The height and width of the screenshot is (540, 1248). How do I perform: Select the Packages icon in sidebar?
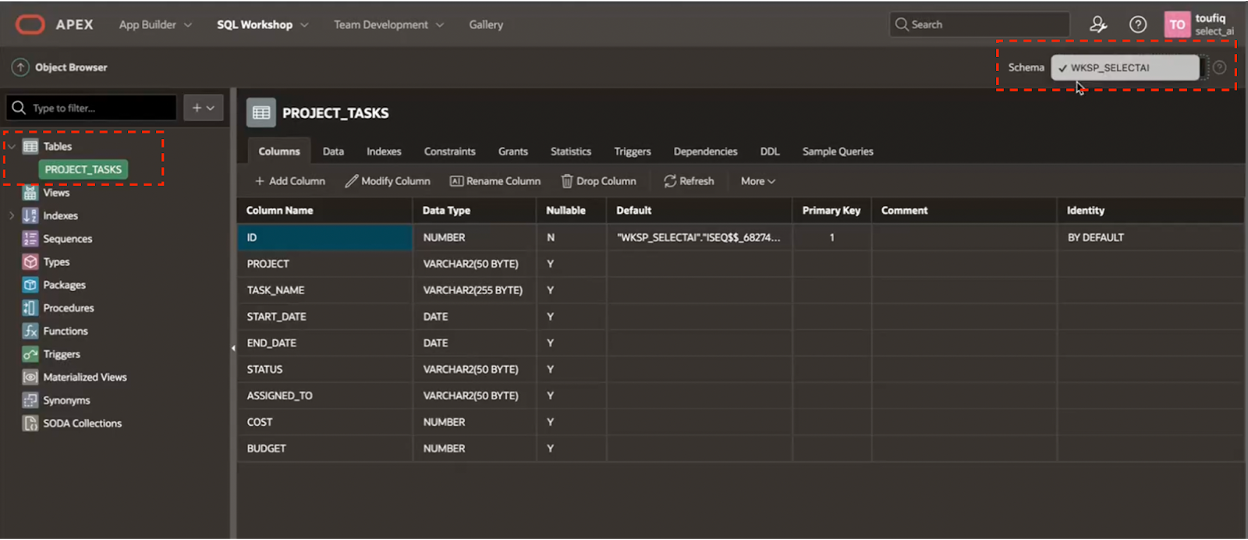pos(30,285)
